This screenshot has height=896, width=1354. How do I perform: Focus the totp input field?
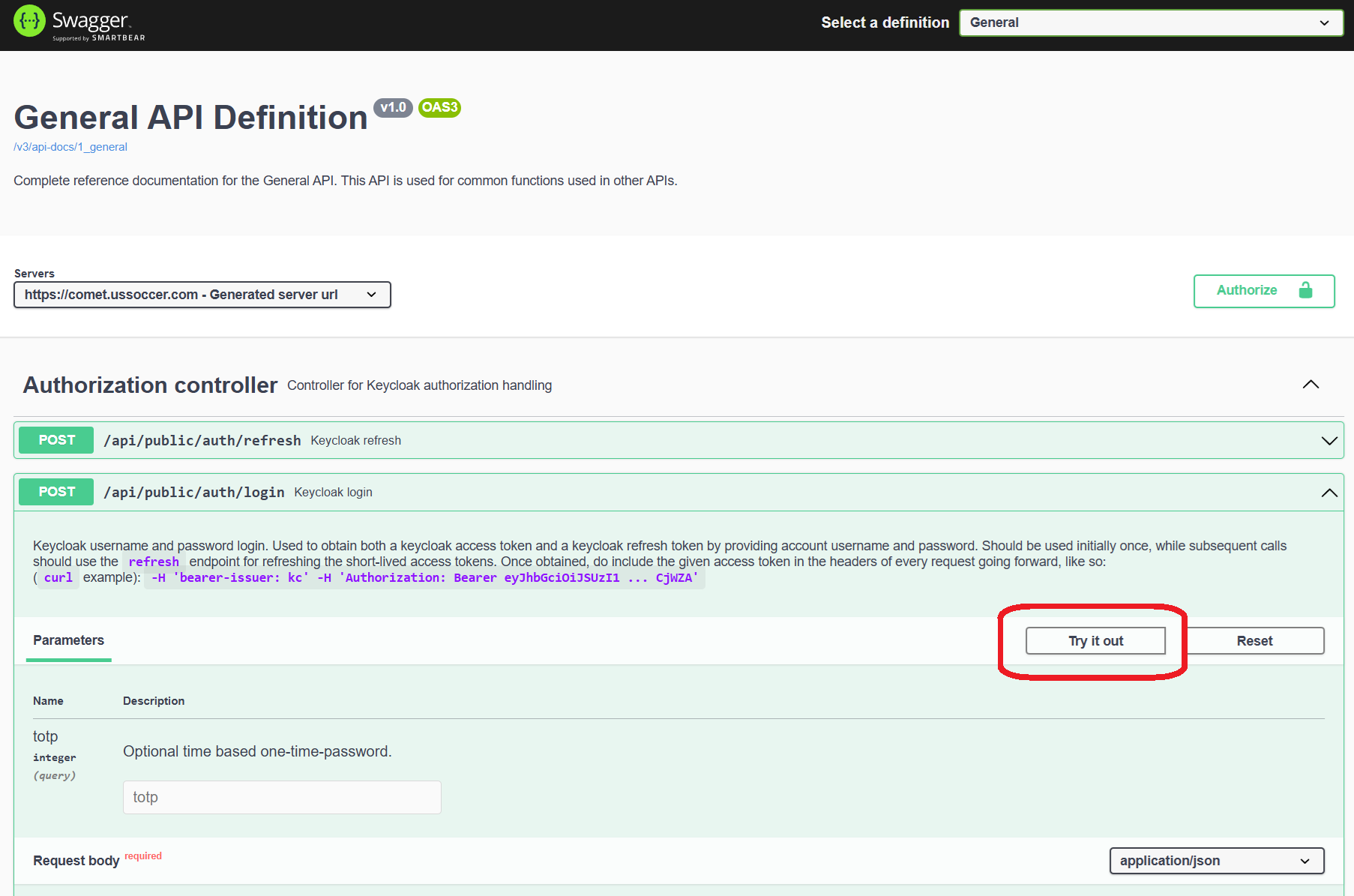(282, 797)
